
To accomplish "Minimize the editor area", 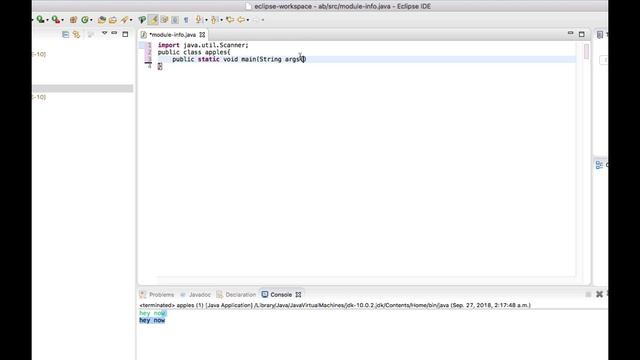I will point(571,33).
